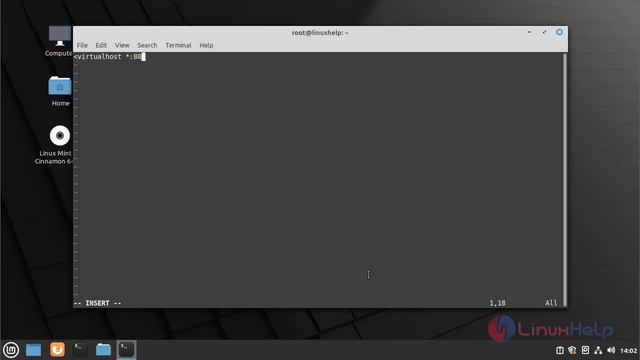This screenshot has height=360, width=640.
Task: Open the terminal launcher in taskbar
Action: click(80, 350)
